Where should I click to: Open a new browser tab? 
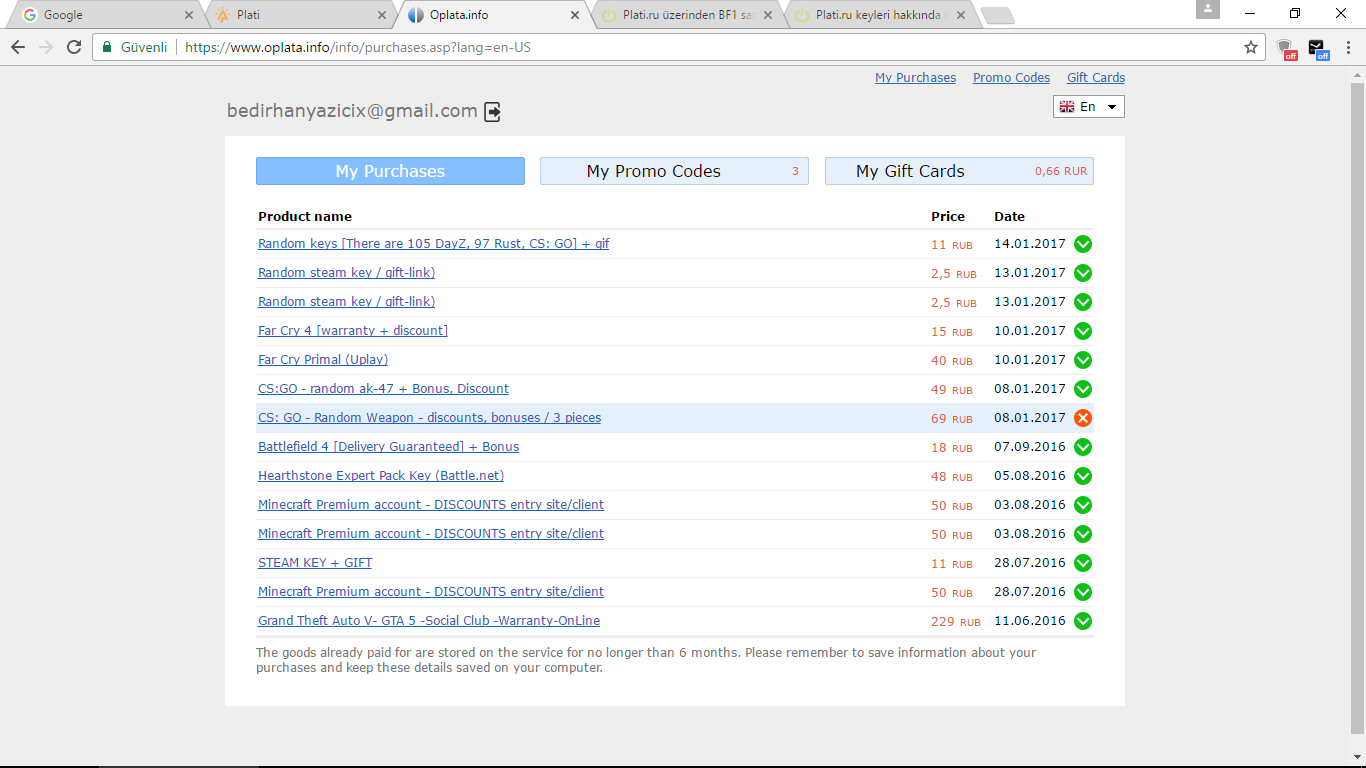coord(997,15)
